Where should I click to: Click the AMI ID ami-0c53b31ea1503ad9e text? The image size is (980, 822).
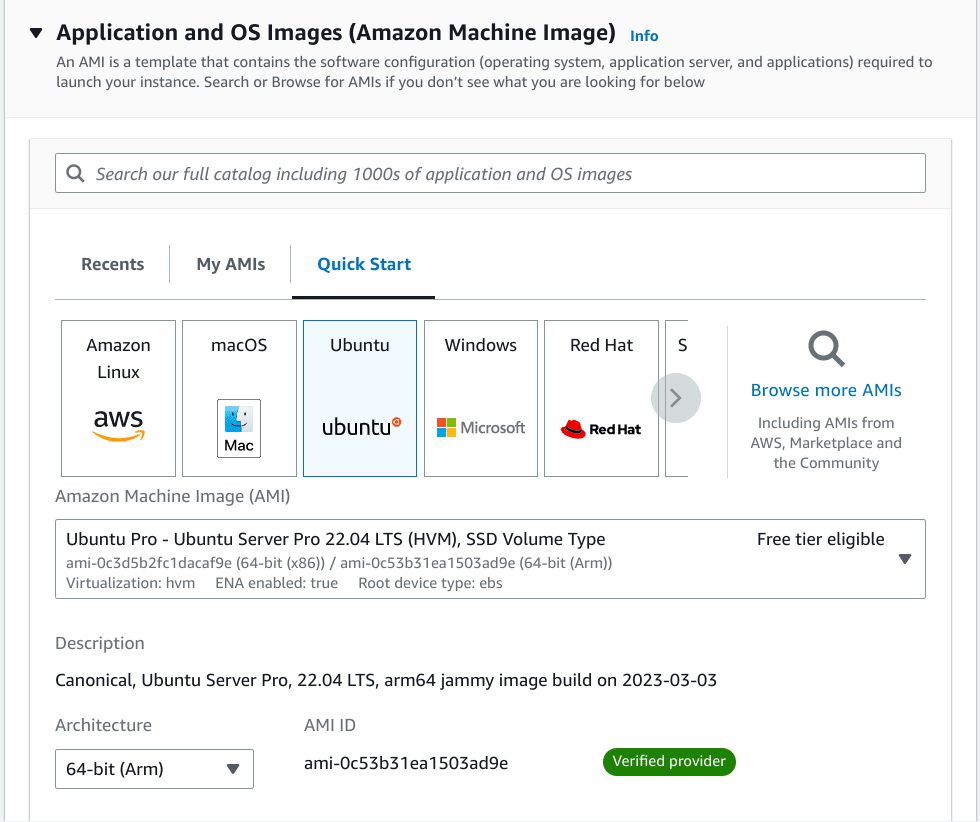coord(406,763)
